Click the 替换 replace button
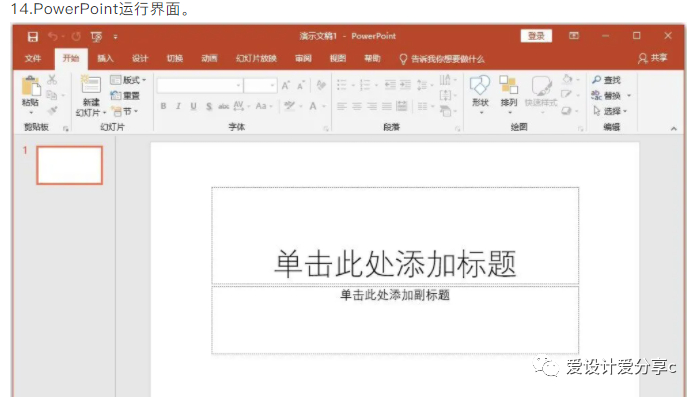The height and width of the screenshot is (397, 699). click(x=607, y=95)
